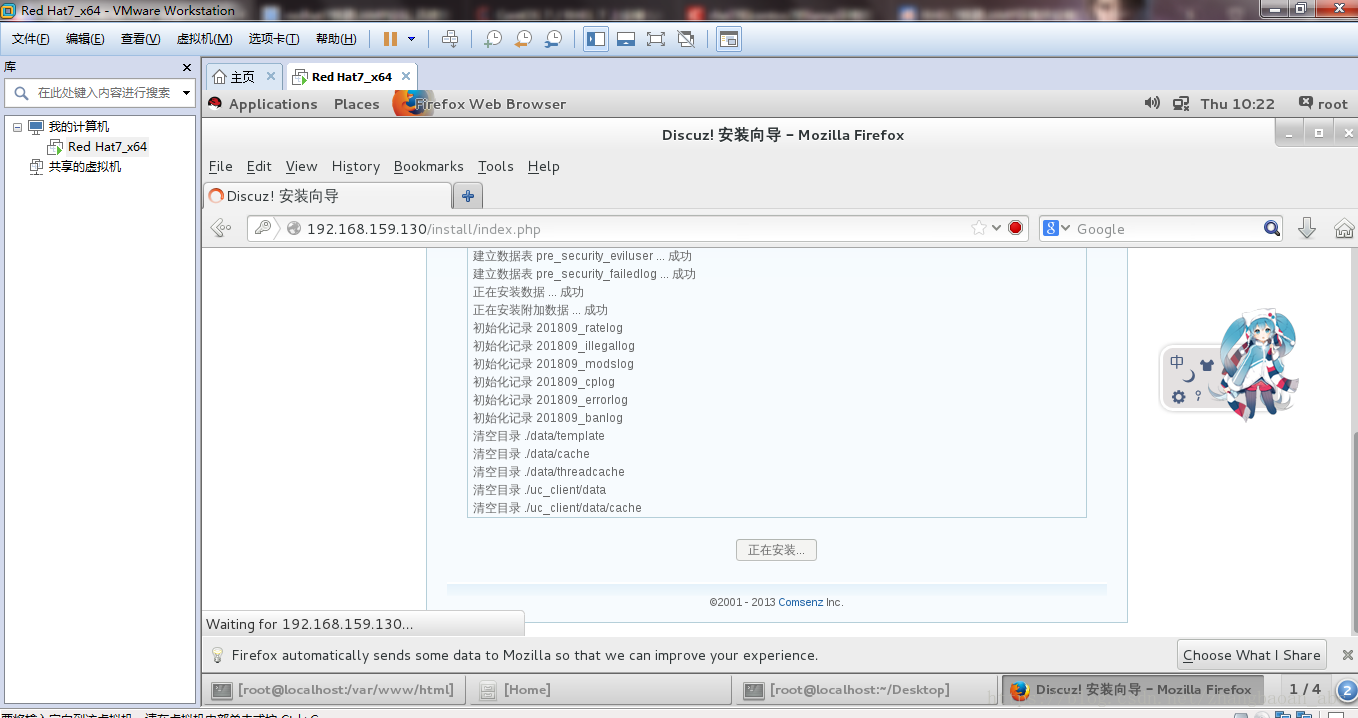The image size is (1358, 718).
Task: Open the snapshot manager
Action: 553,39
